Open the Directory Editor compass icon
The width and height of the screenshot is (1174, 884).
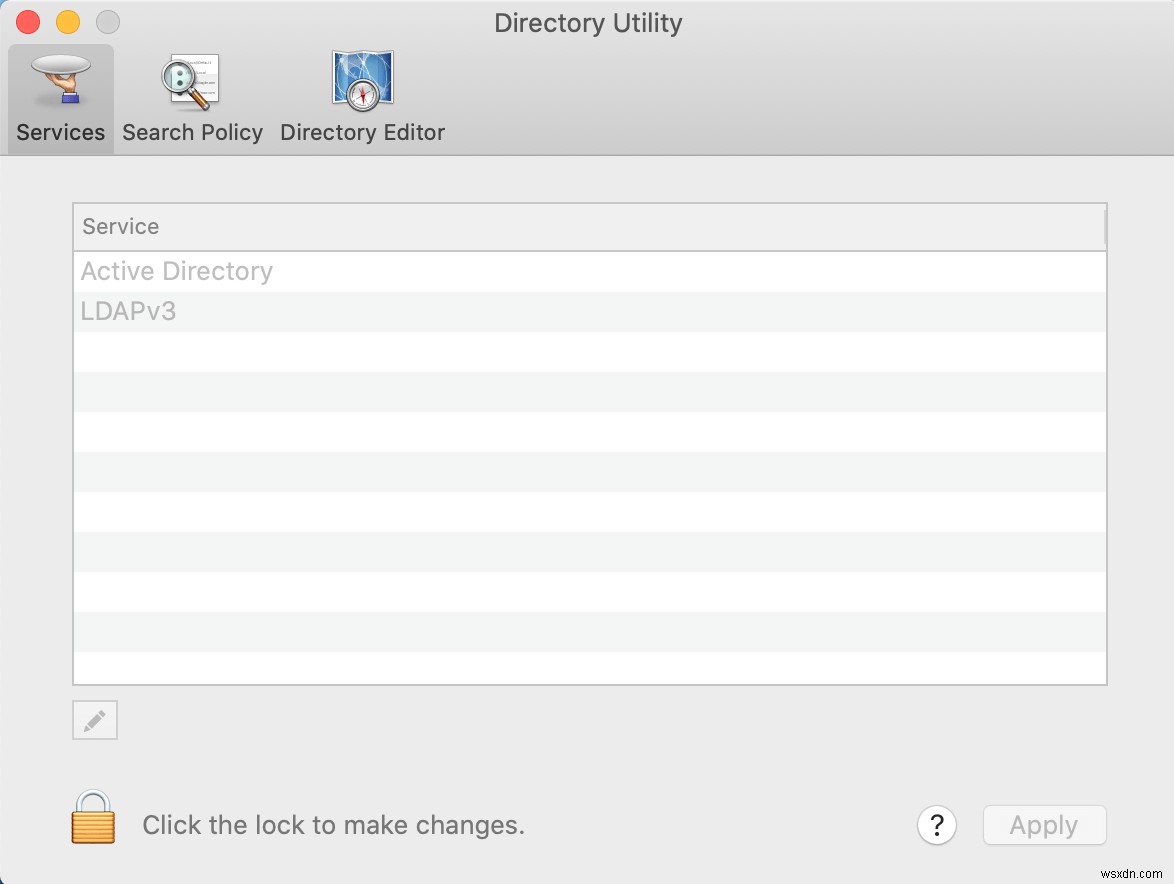point(362,80)
